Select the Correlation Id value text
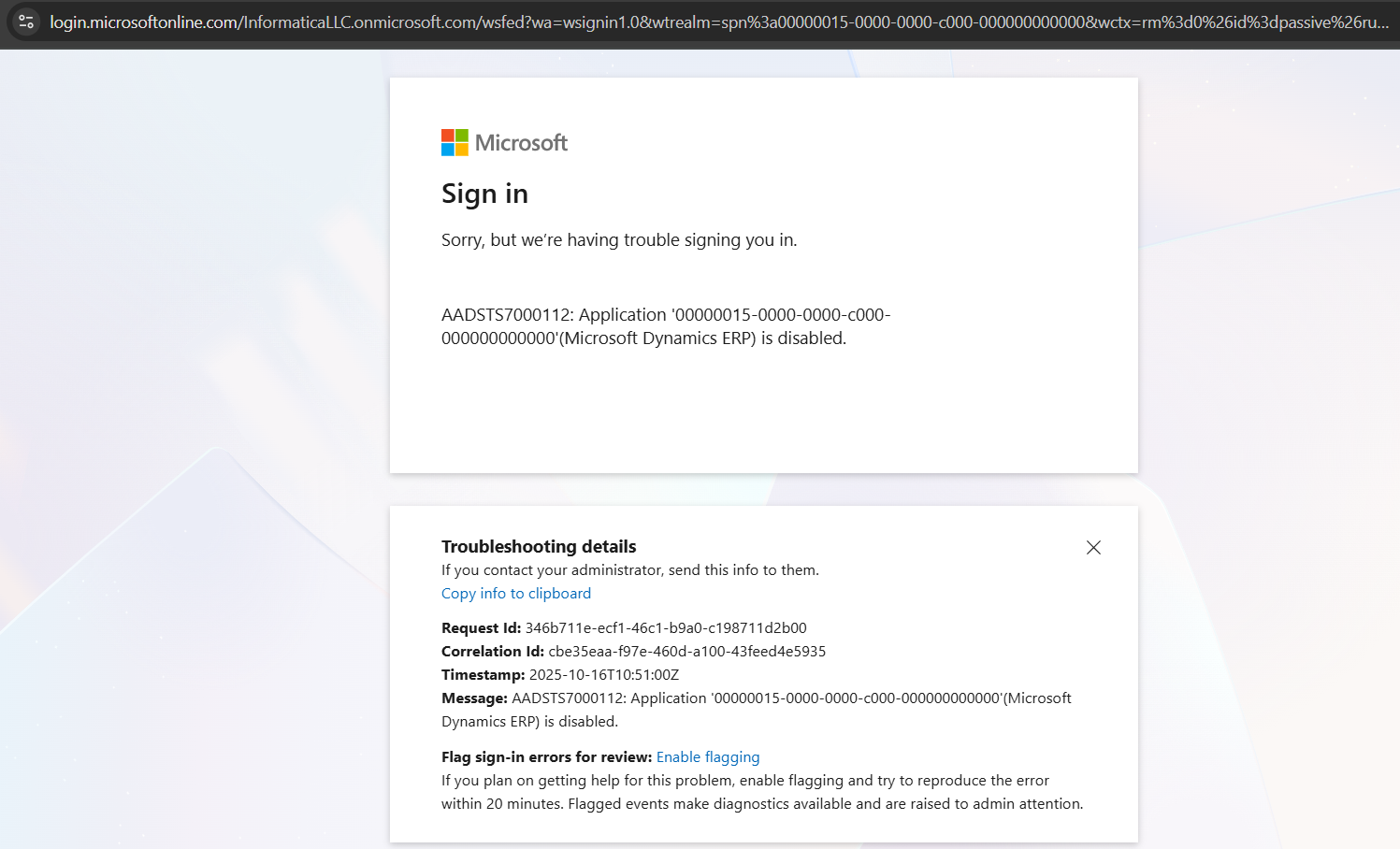1400x849 pixels. (x=689, y=651)
